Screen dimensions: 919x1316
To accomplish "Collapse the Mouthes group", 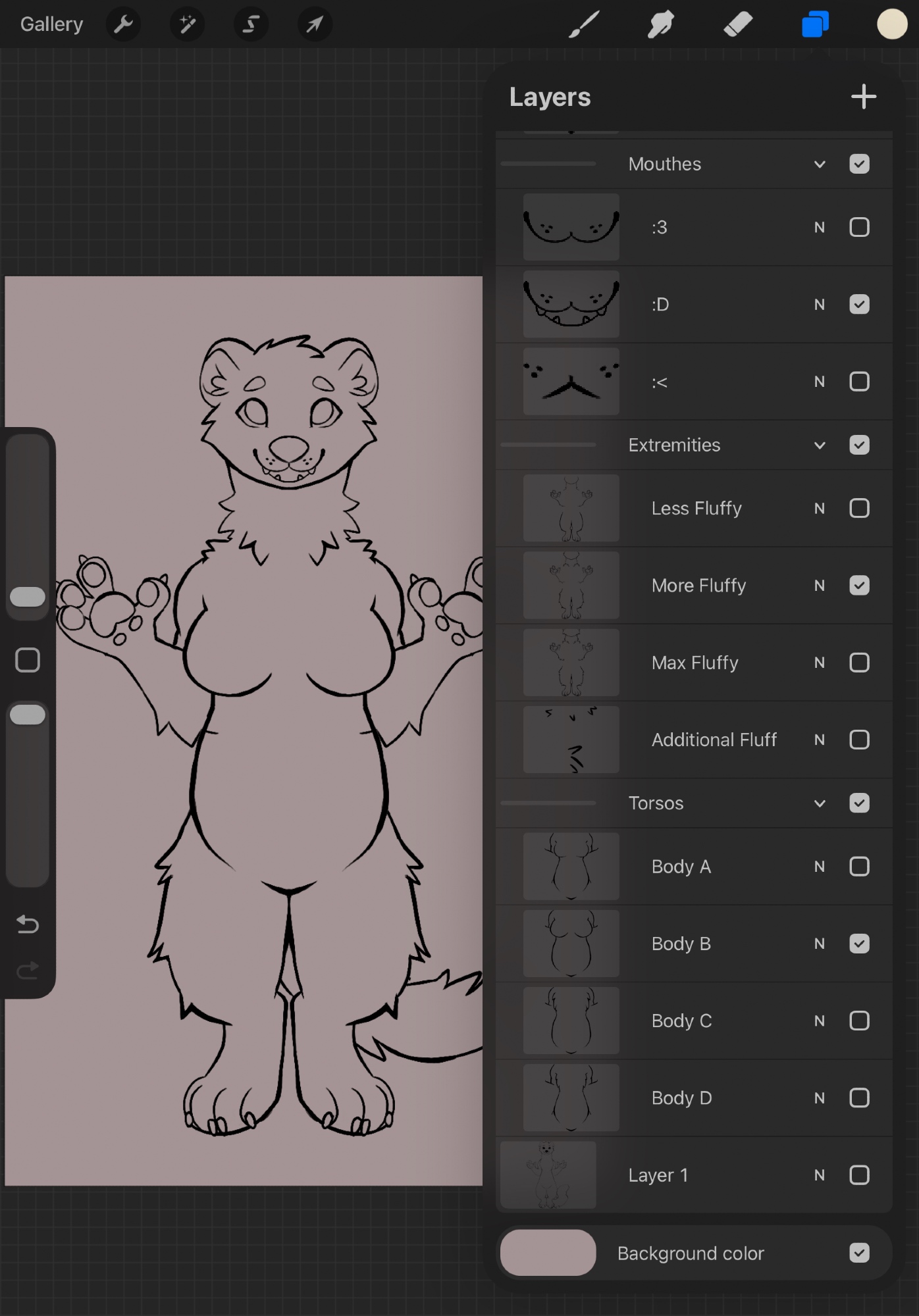I will [x=820, y=164].
